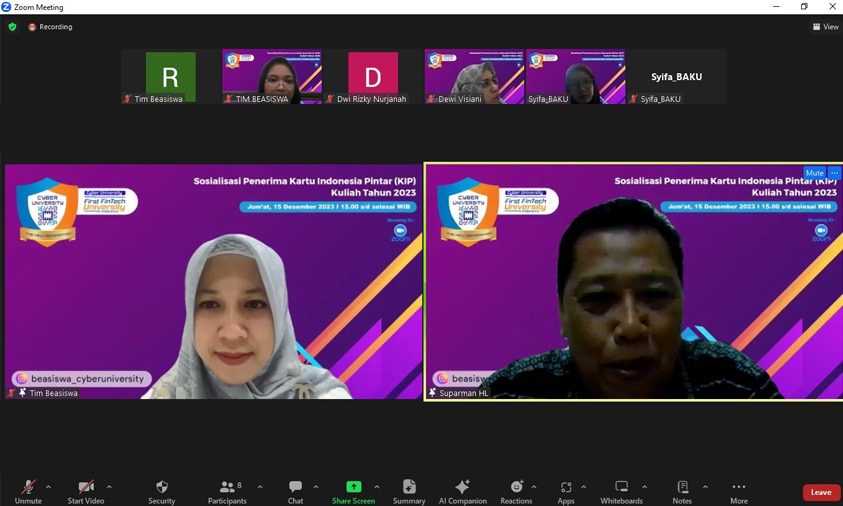843x506 pixels.
Task: Open the three-dot menu on Suparman HL video
Action: [x=834, y=173]
